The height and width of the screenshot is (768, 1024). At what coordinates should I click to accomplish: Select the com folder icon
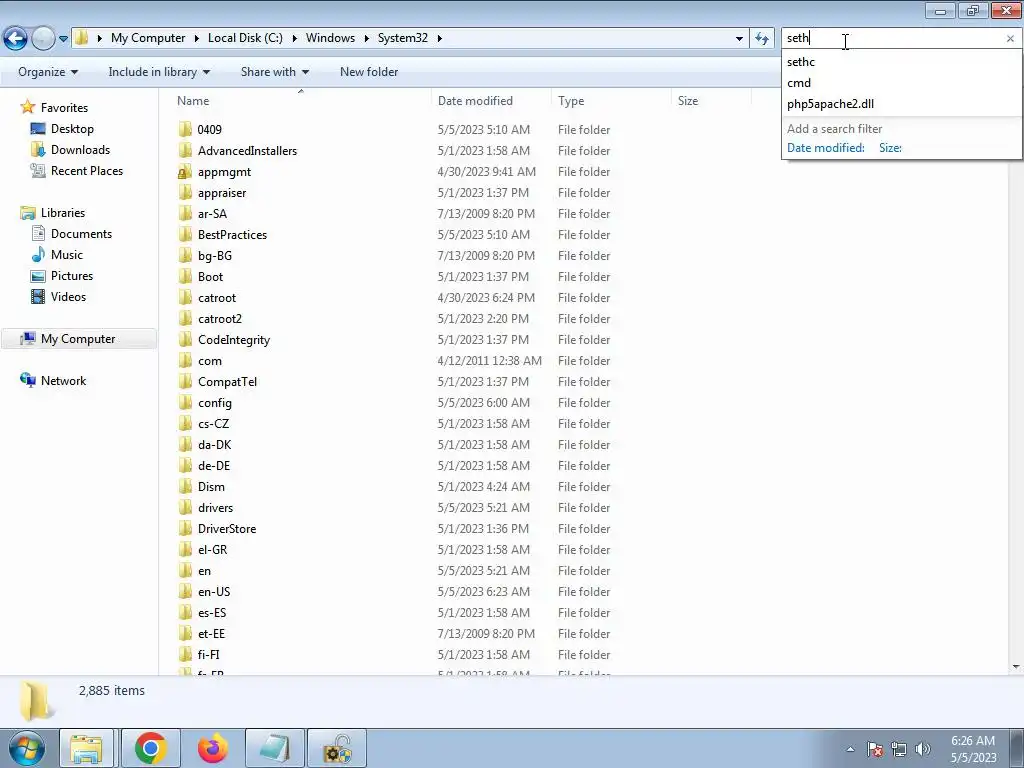[185, 360]
